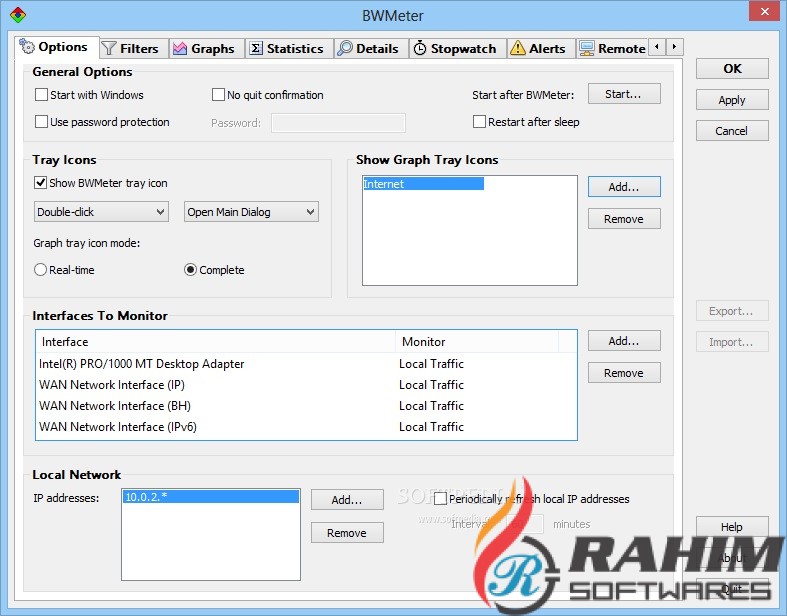This screenshot has height=616, width=787.
Task: Go to the Details tab
Action: pyautogui.click(x=369, y=49)
